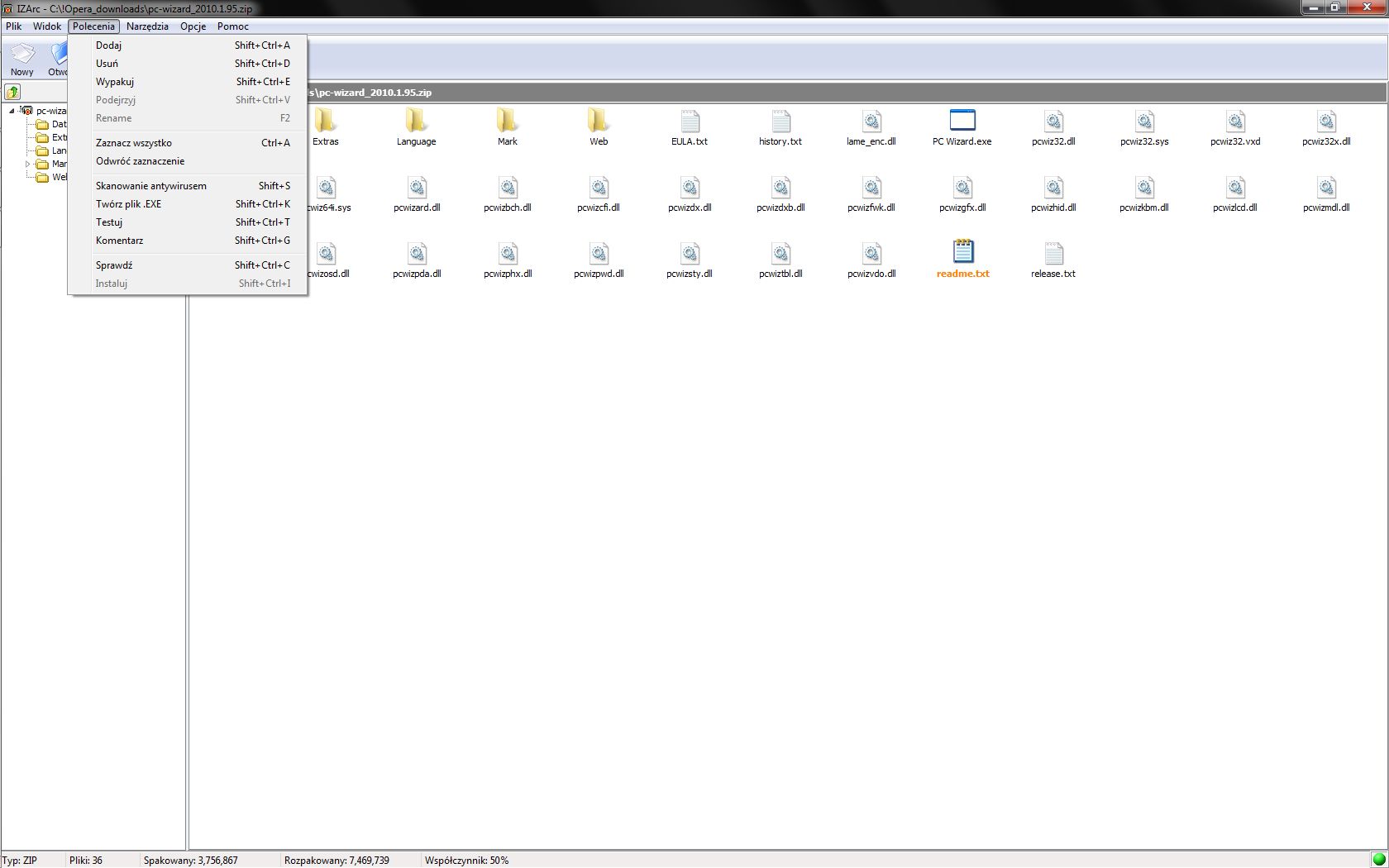
Task: Click the green status indicator light
Action: (x=1378, y=860)
